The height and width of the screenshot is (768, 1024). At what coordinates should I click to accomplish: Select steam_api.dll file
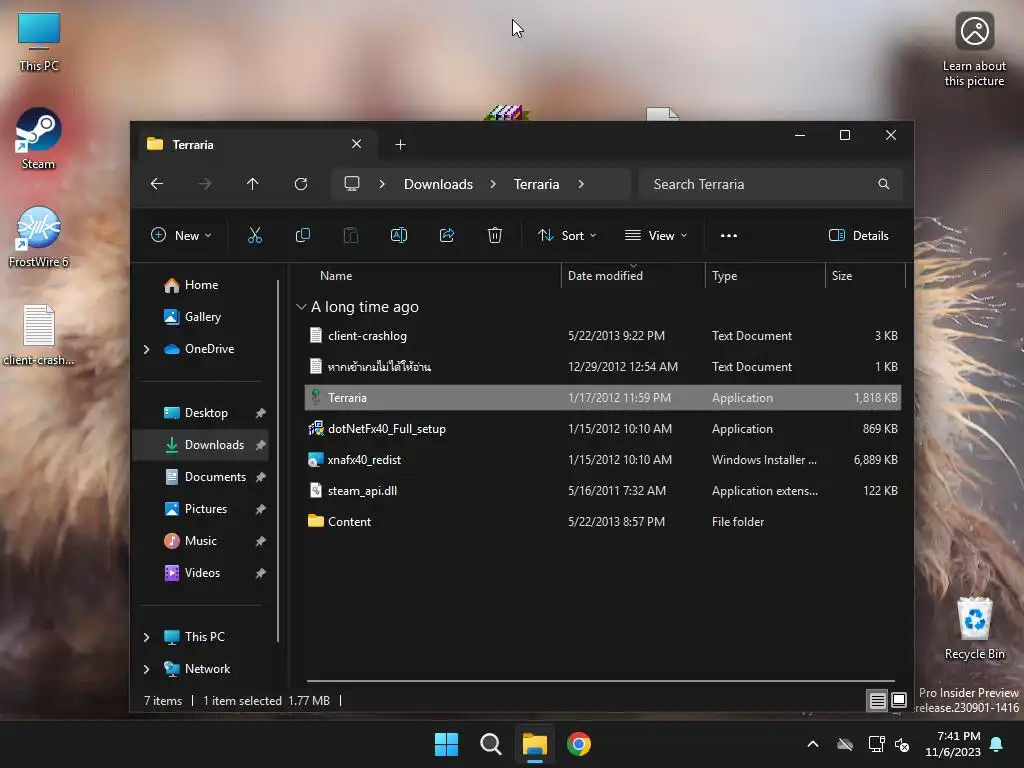[x=603, y=490]
